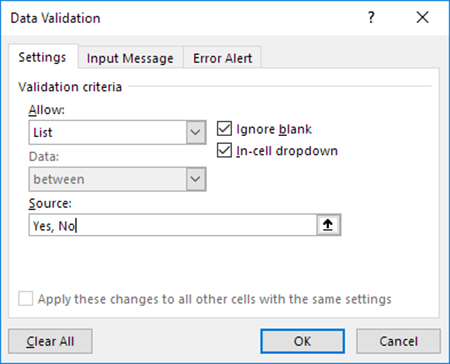
Task: Uncheck the In-cell dropdown option
Action: (224, 150)
